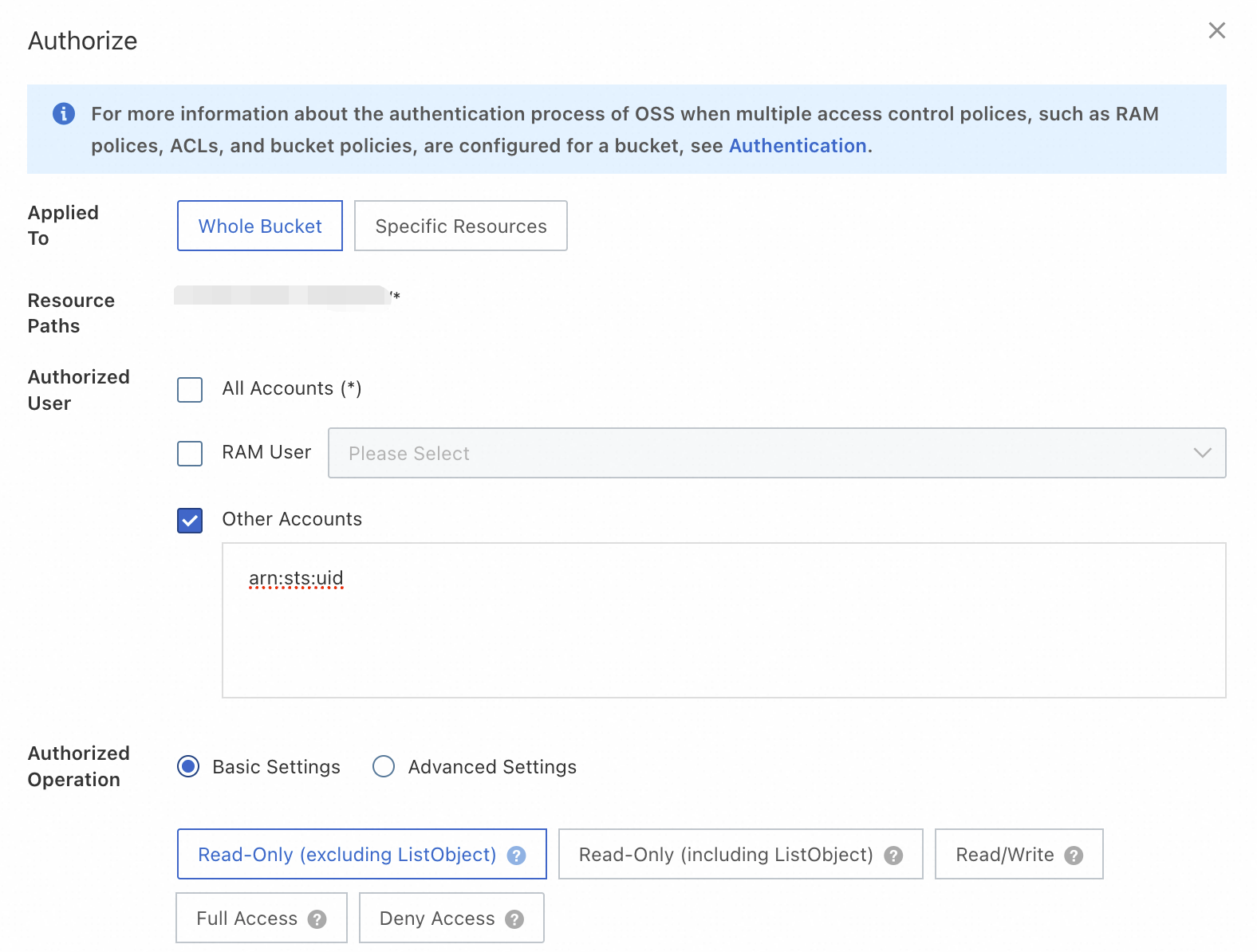The width and height of the screenshot is (1257, 952).
Task: Click the blue info icon in banner
Action: [64, 114]
